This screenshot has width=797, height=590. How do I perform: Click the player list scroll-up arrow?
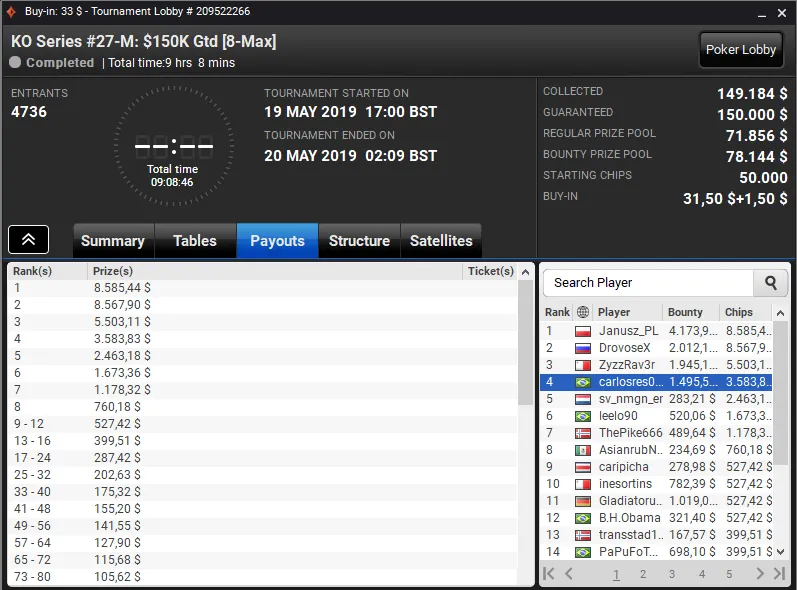[780, 313]
